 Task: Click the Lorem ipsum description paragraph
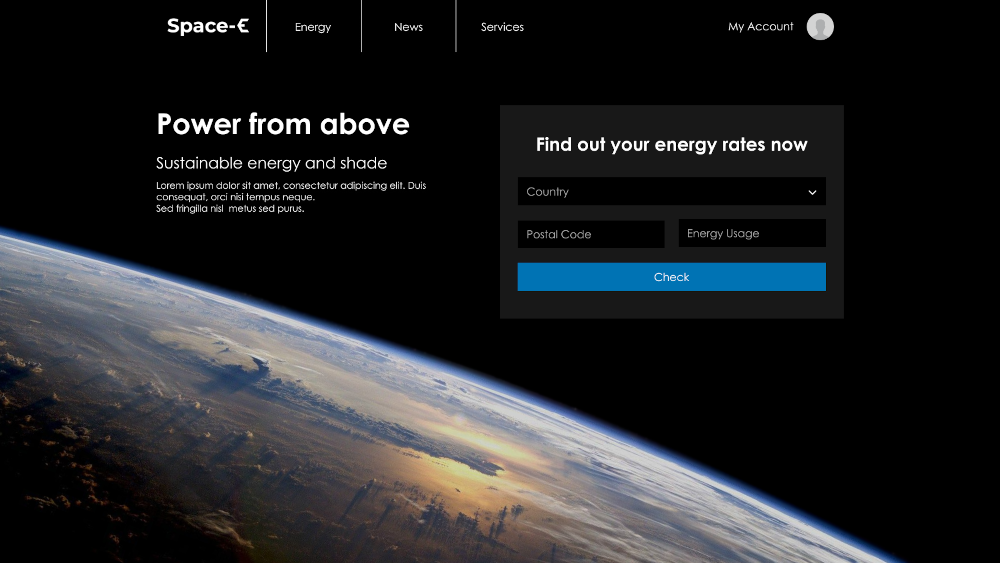coord(290,197)
